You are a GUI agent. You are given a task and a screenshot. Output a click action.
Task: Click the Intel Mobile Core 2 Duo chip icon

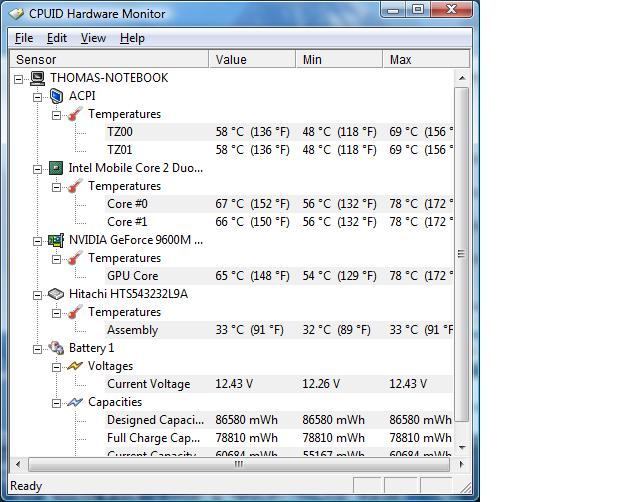pyautogui.click(x=56, y=168)
